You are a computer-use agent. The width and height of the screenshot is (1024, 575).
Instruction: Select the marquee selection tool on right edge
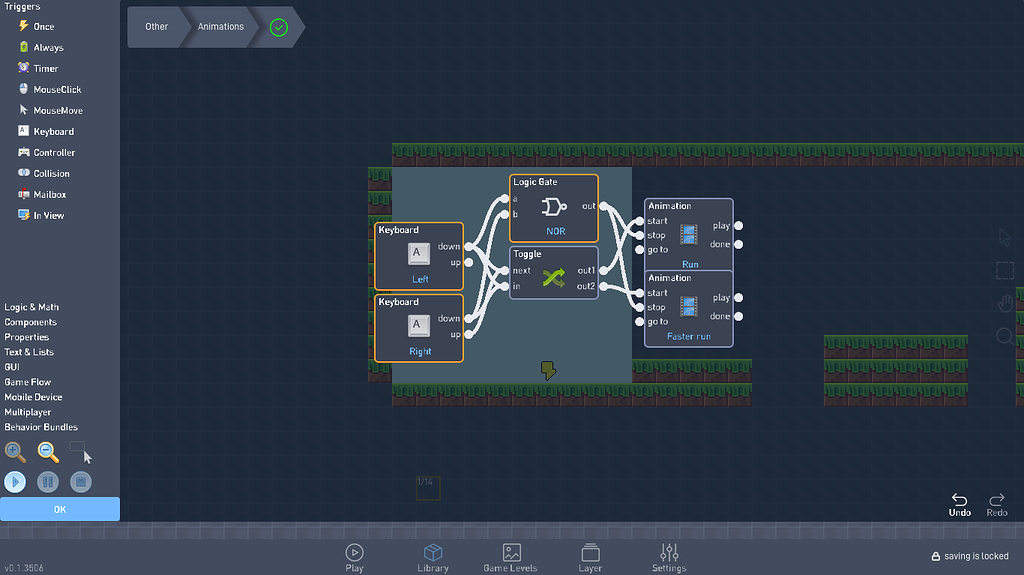tap(1005, 271)
